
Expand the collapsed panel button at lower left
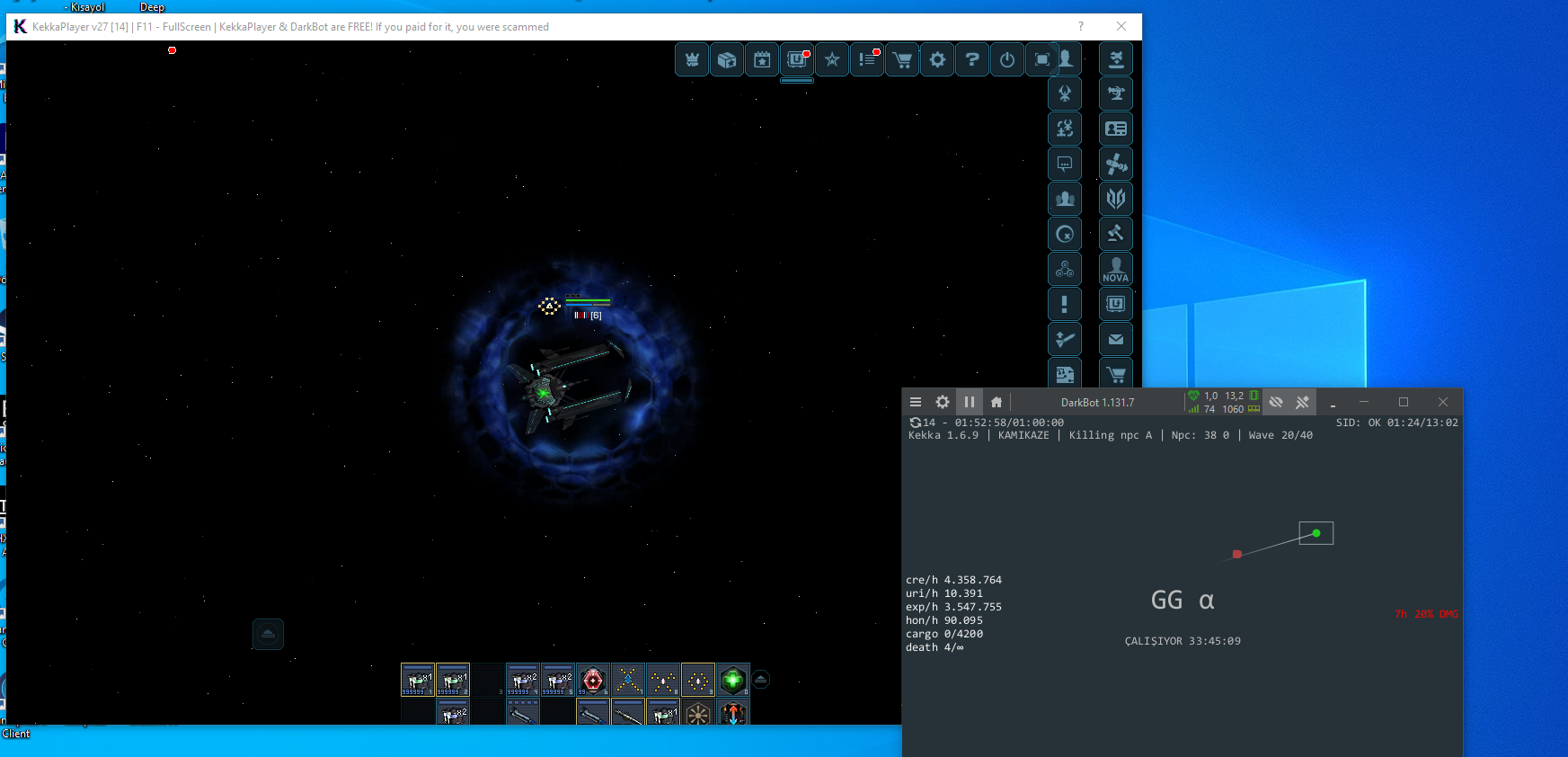point(268,634)
